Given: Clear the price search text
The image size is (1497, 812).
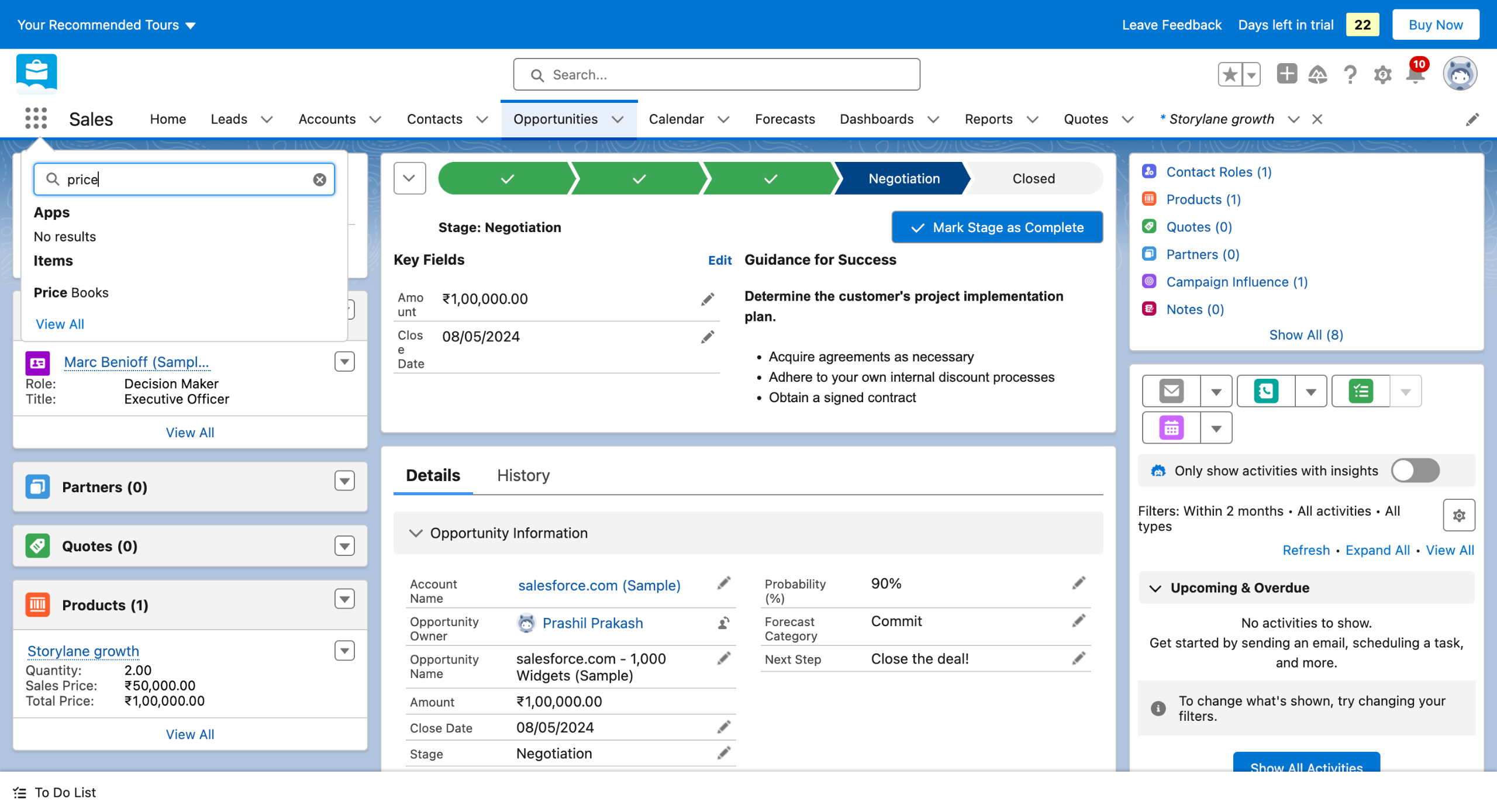Looking at the screenshot, I should (x=319, y=179).
